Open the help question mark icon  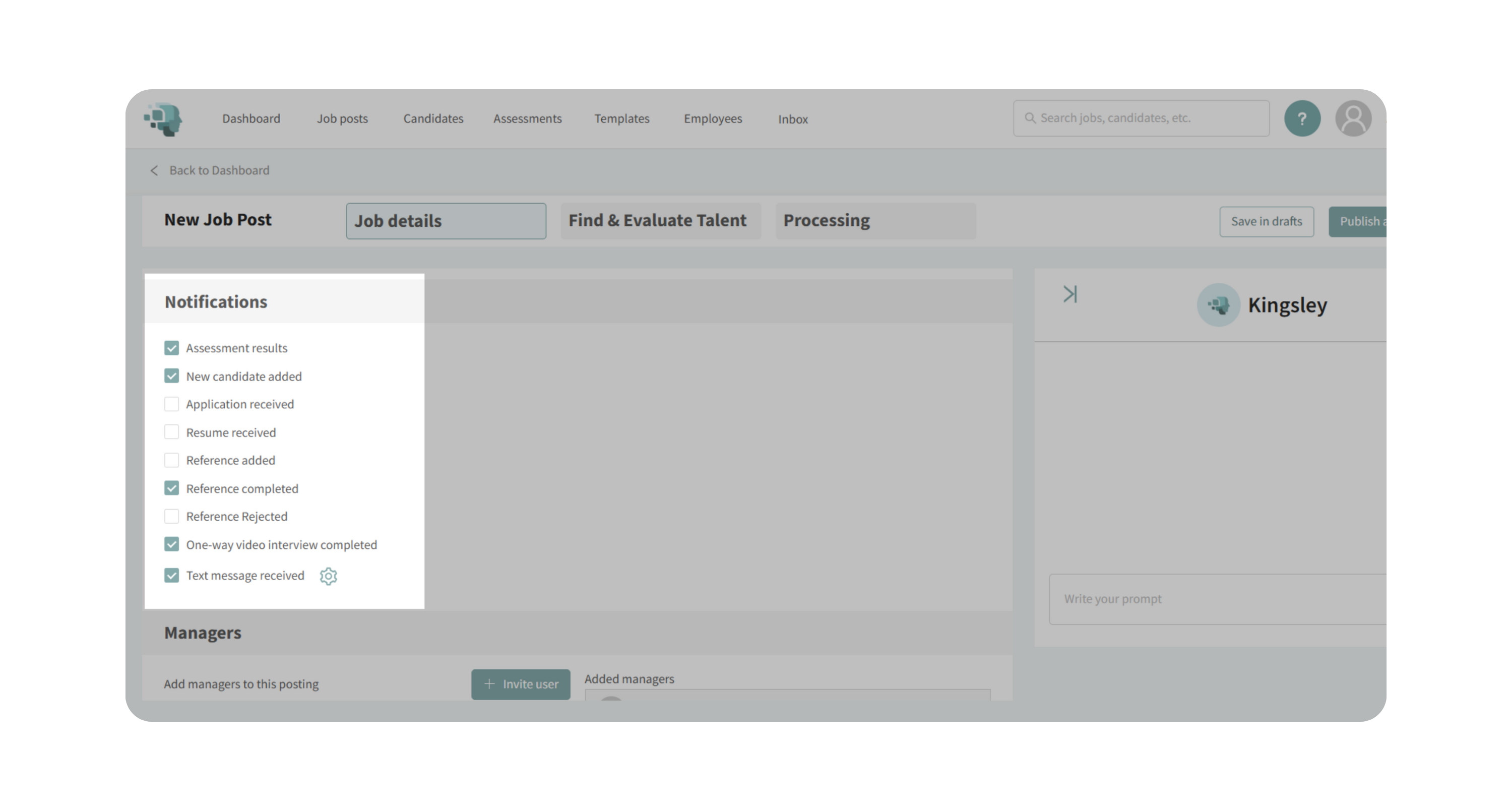1302,118
